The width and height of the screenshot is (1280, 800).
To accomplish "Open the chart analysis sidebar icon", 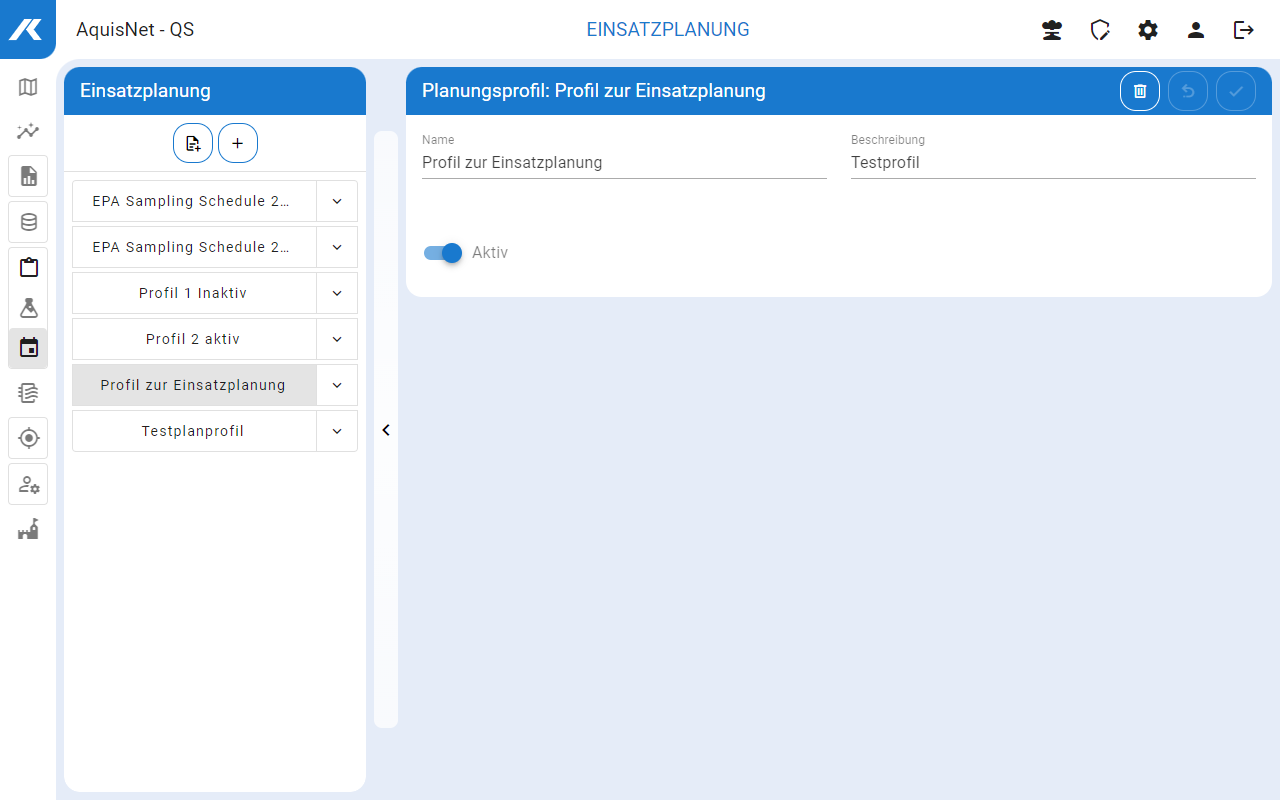I will click(28, 131).
